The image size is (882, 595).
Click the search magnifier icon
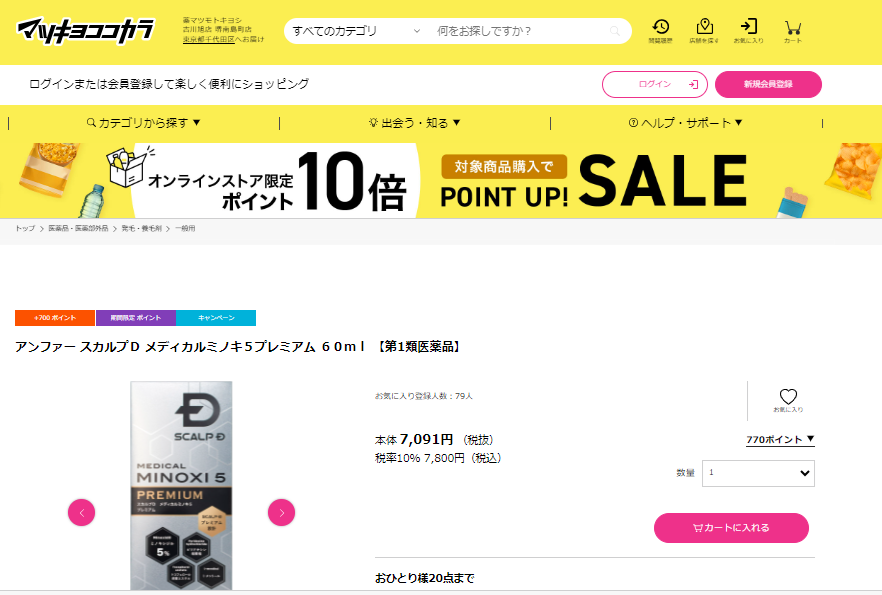(615, 31)
